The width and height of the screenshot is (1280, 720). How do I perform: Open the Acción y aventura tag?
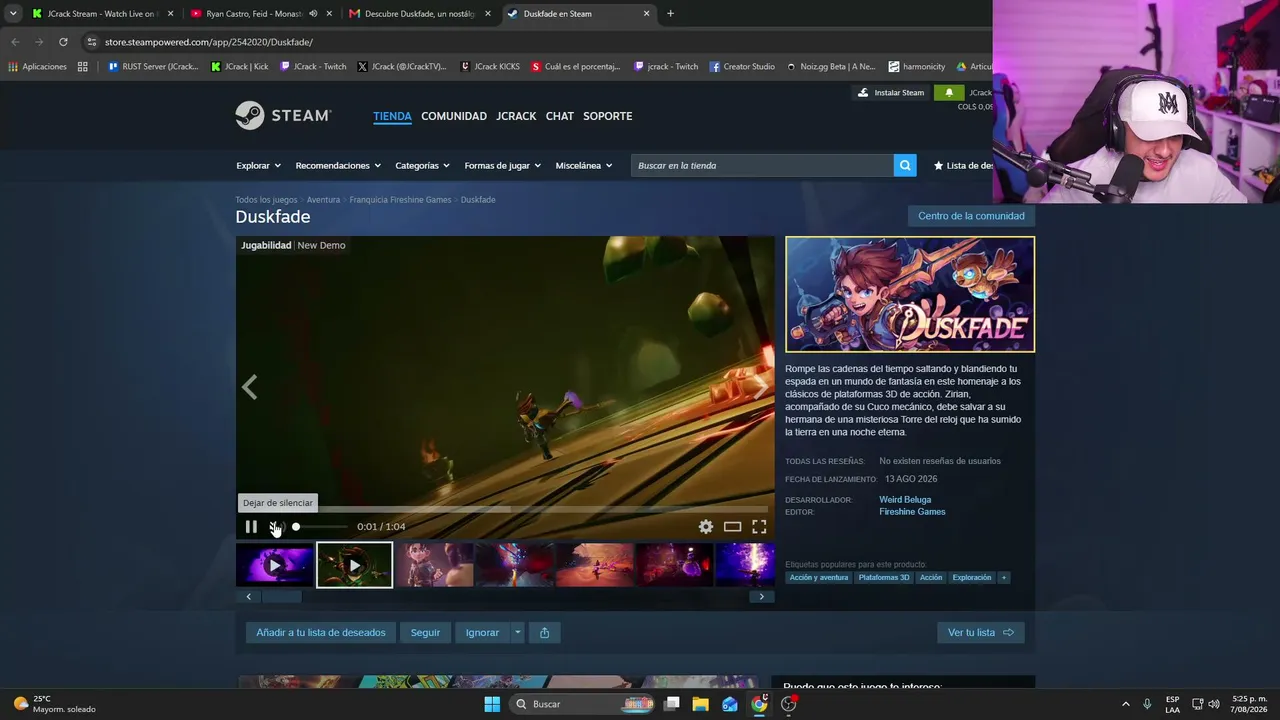click(x=819, y=578)
